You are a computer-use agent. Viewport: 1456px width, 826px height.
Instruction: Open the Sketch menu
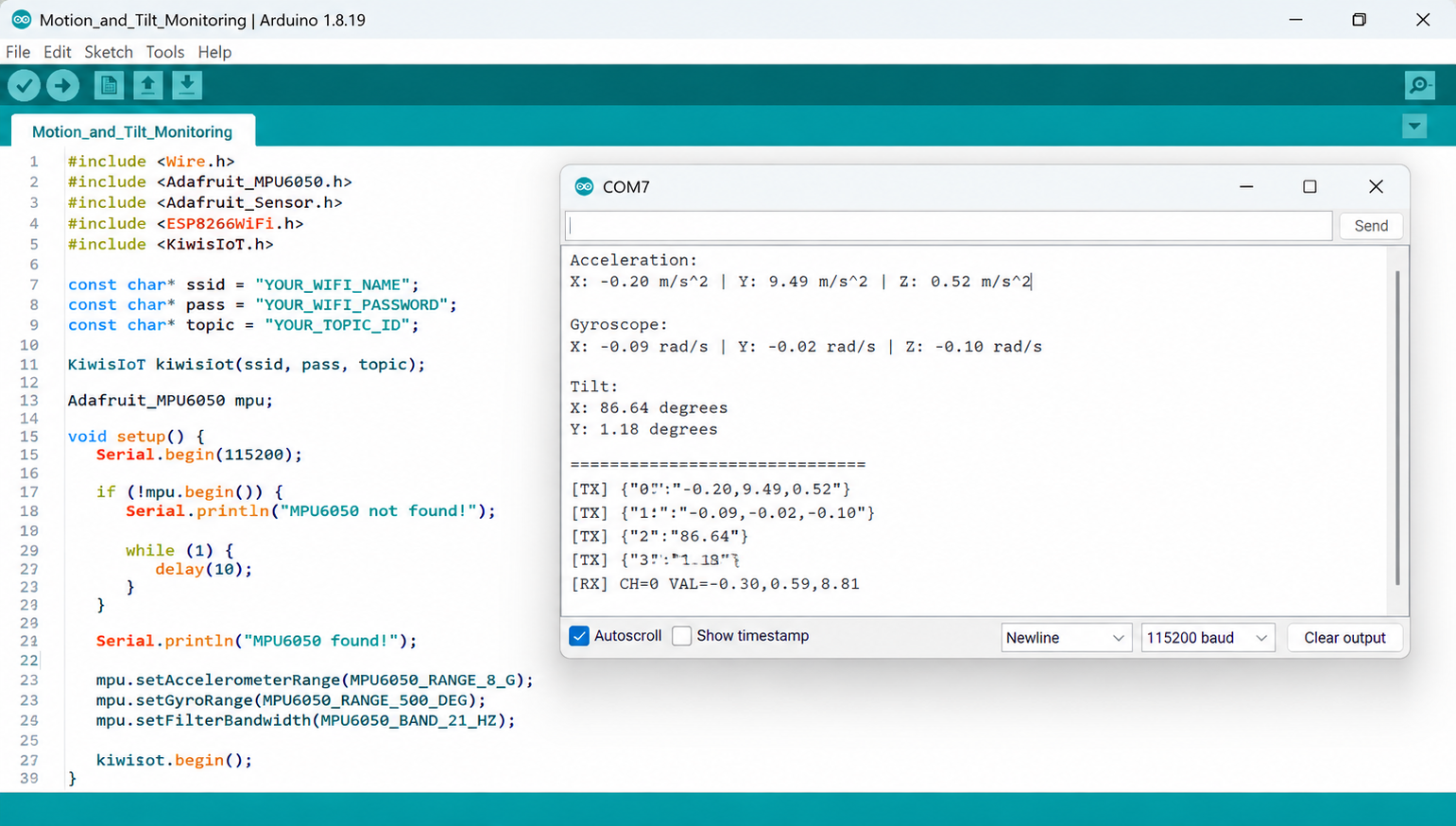pos(109,52)
